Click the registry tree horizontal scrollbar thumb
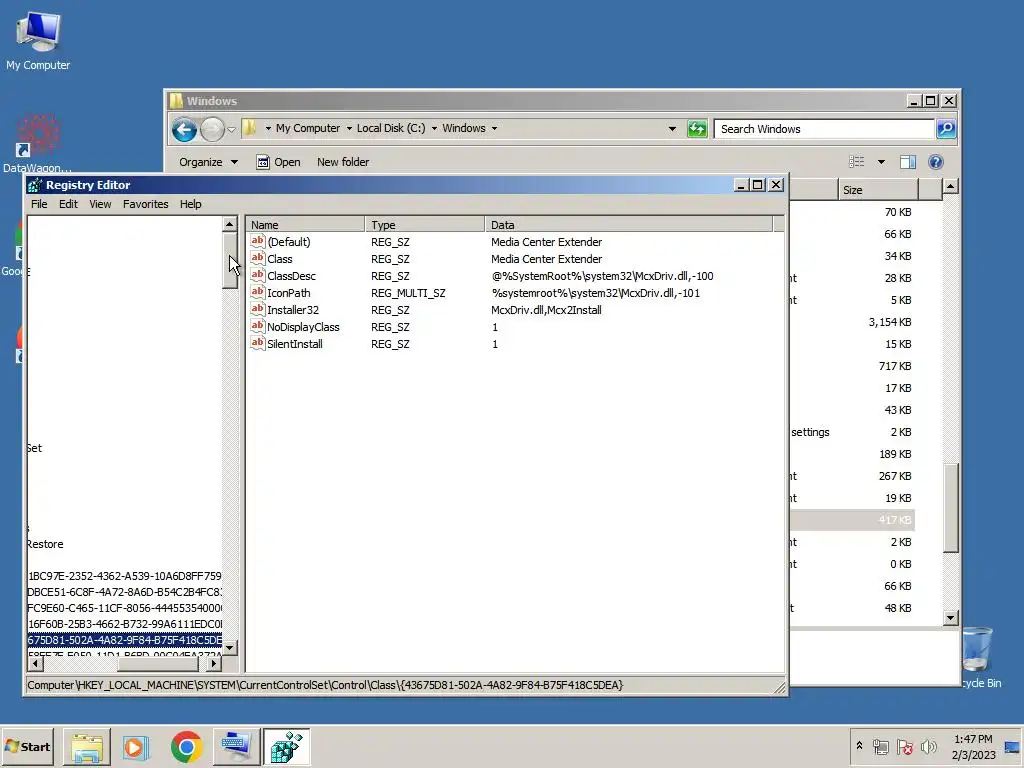Viewport: 1024px width, 768px height. [x=157, y=664]
